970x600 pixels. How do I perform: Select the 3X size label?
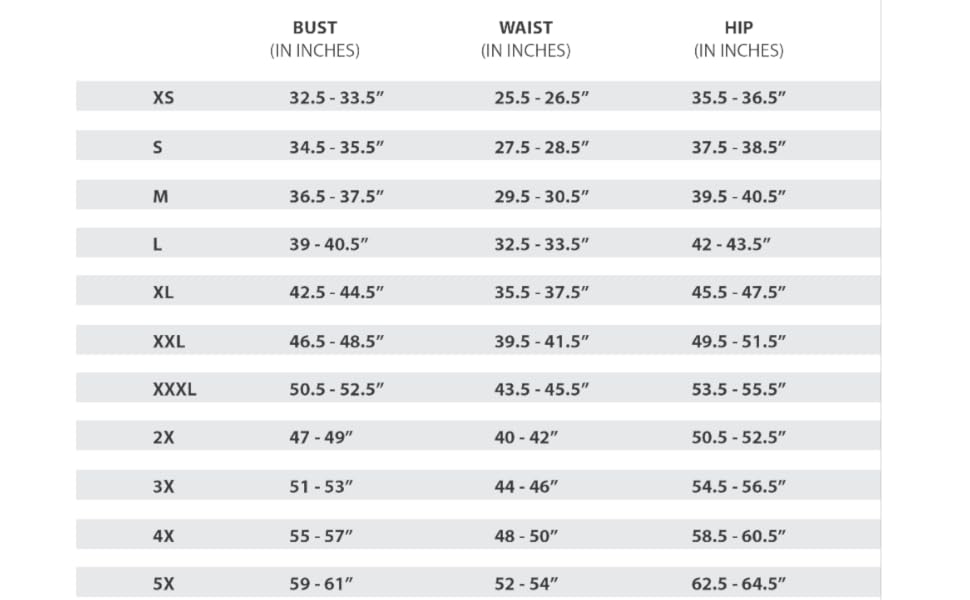pyautogui.click(x=163, y=487)
